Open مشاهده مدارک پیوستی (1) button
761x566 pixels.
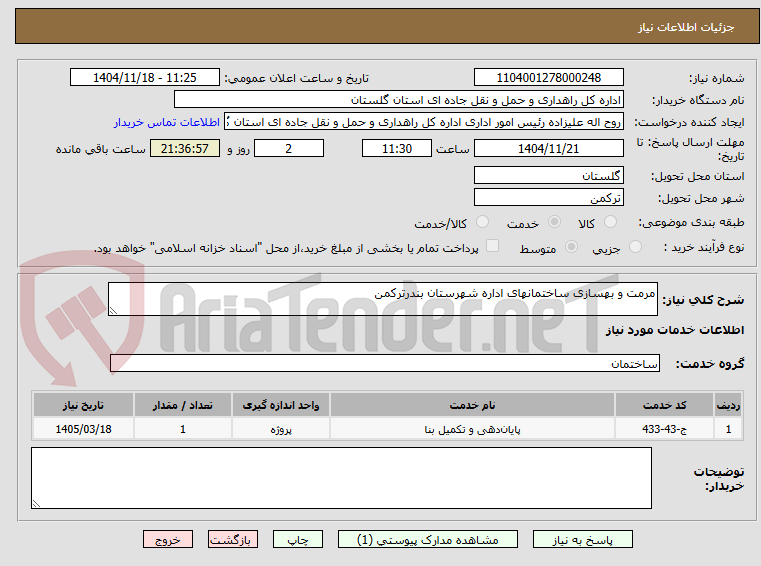coord(428,539)
